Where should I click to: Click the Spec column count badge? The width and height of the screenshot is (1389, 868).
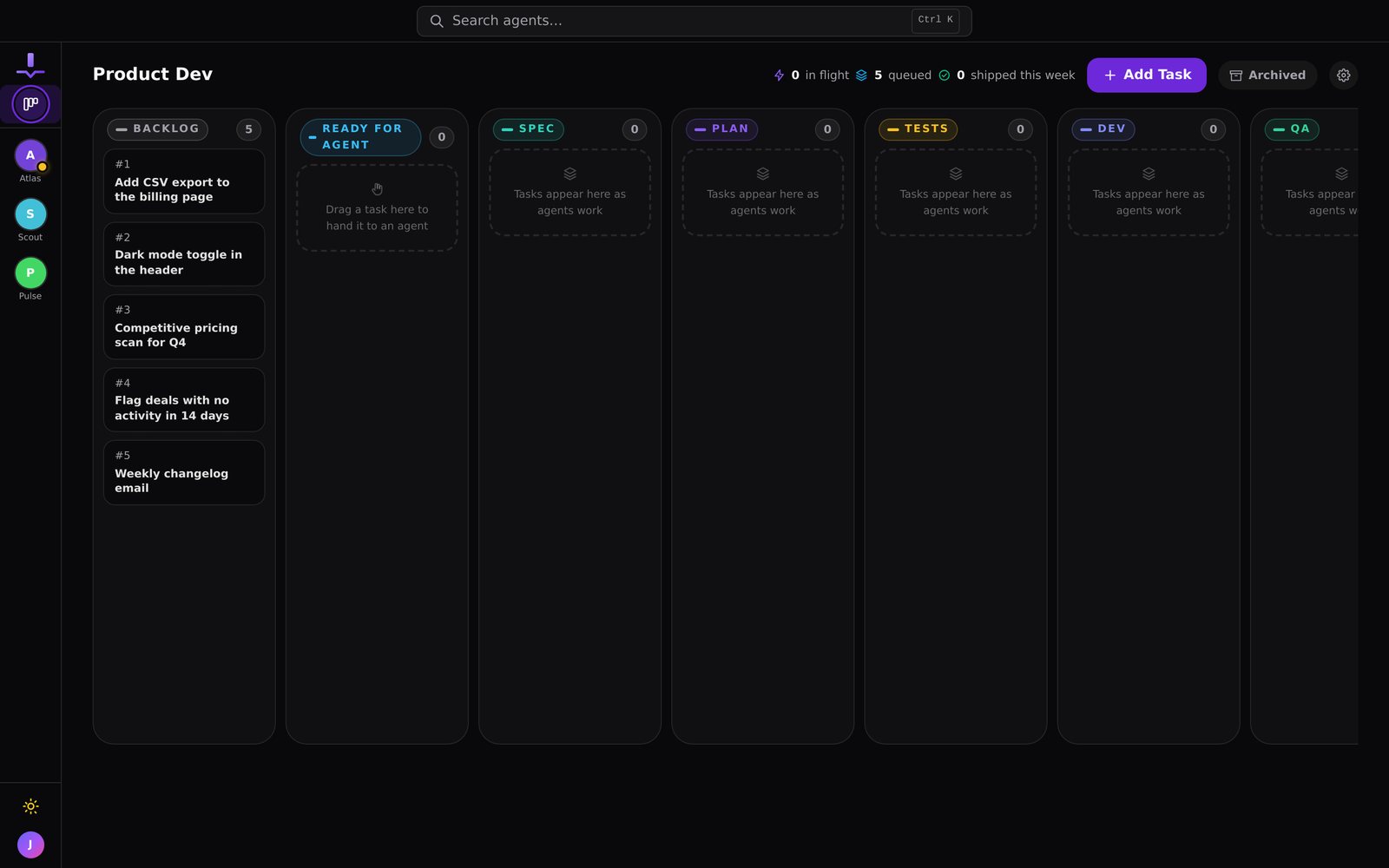pos(635,129)
